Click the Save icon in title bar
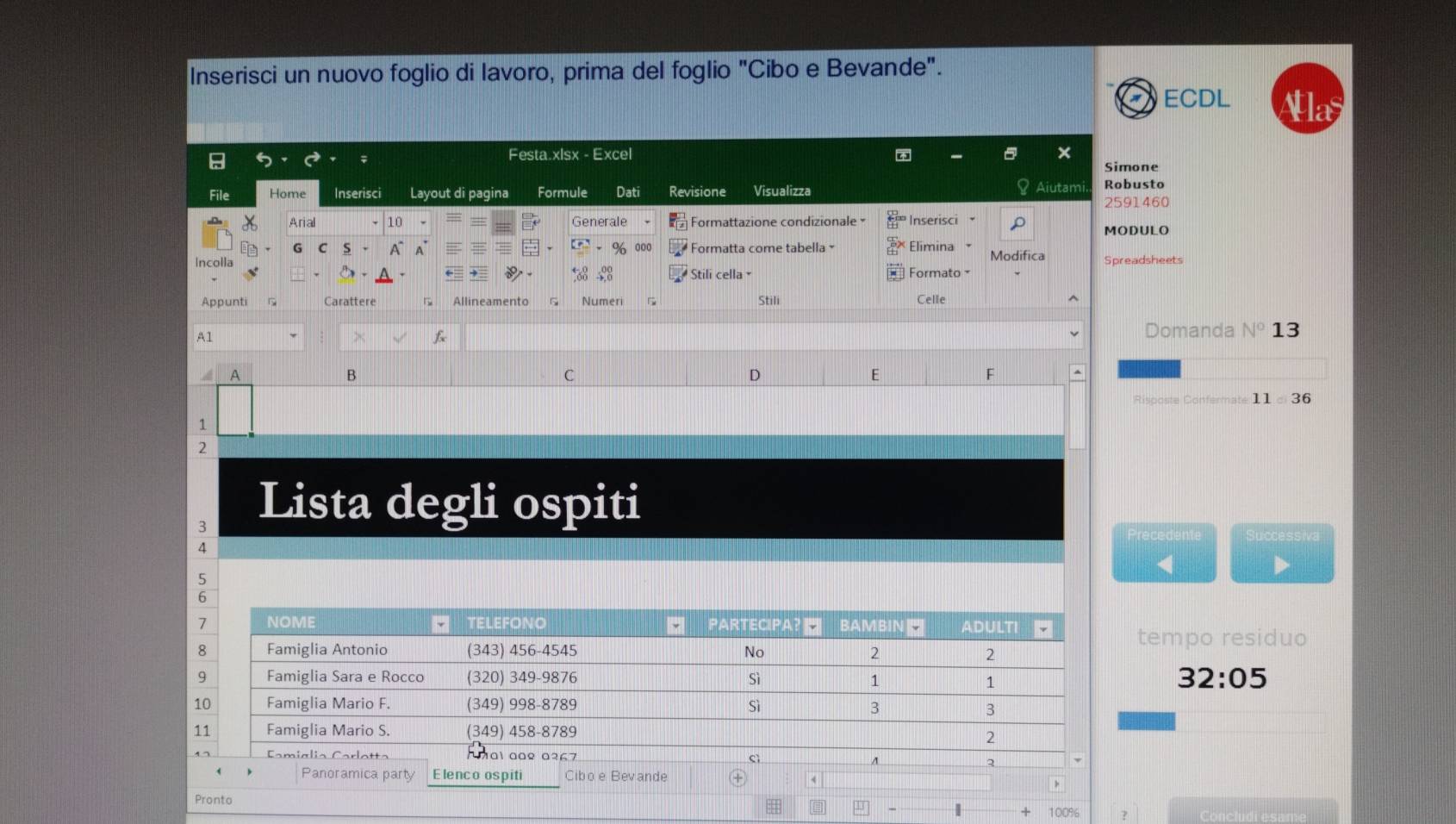This screenshot has width=1456, height=824. [x=217, y=161]
